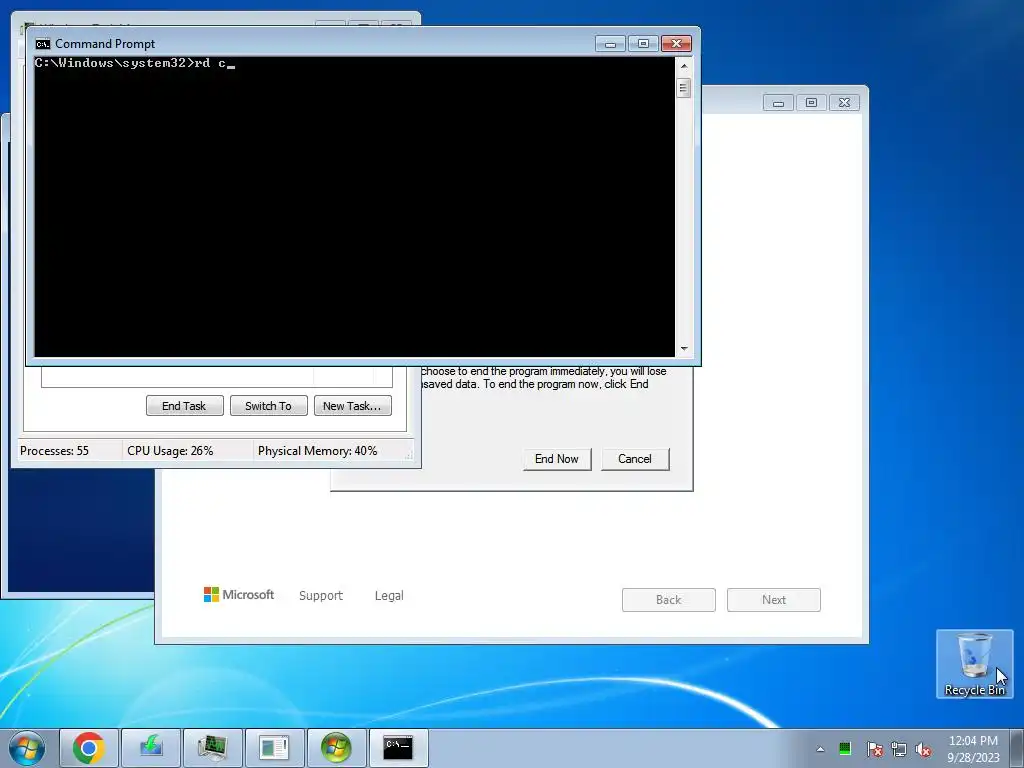
Task: Click Cancel in the end program dialog
Action: tap(635, 459)
